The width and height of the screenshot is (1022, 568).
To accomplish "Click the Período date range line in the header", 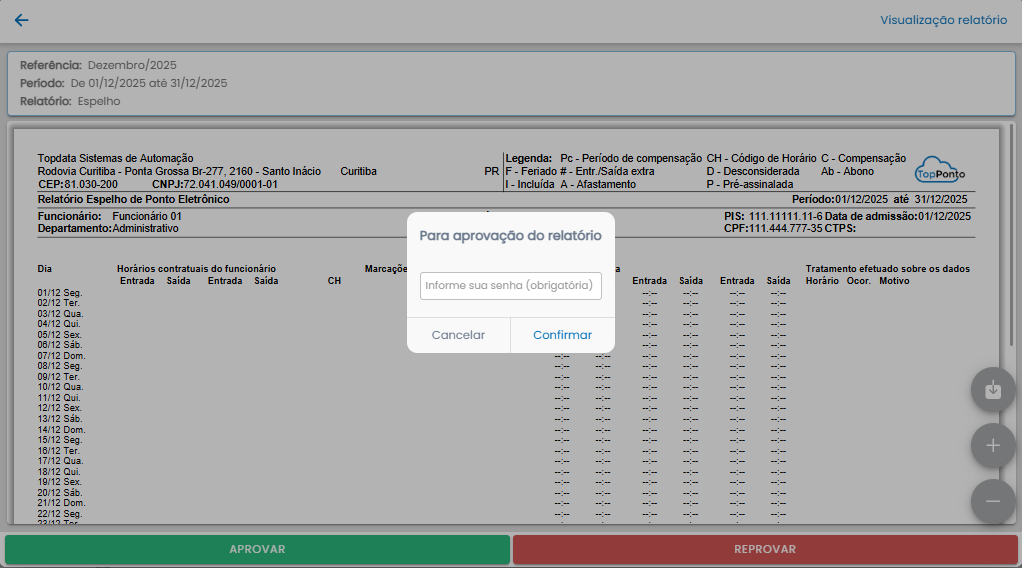I will point(123,83).
